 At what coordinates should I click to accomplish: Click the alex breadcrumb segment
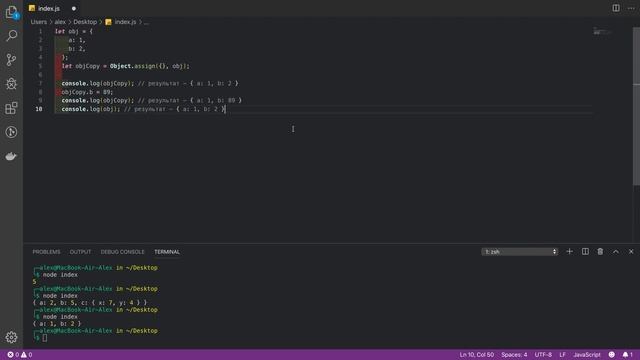[x=60, y=22]
